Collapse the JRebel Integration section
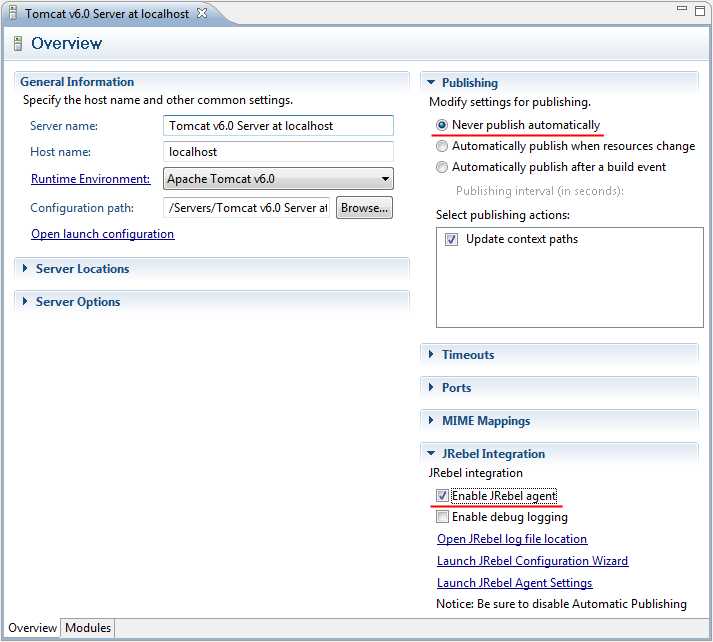 [x=431, y=453]
